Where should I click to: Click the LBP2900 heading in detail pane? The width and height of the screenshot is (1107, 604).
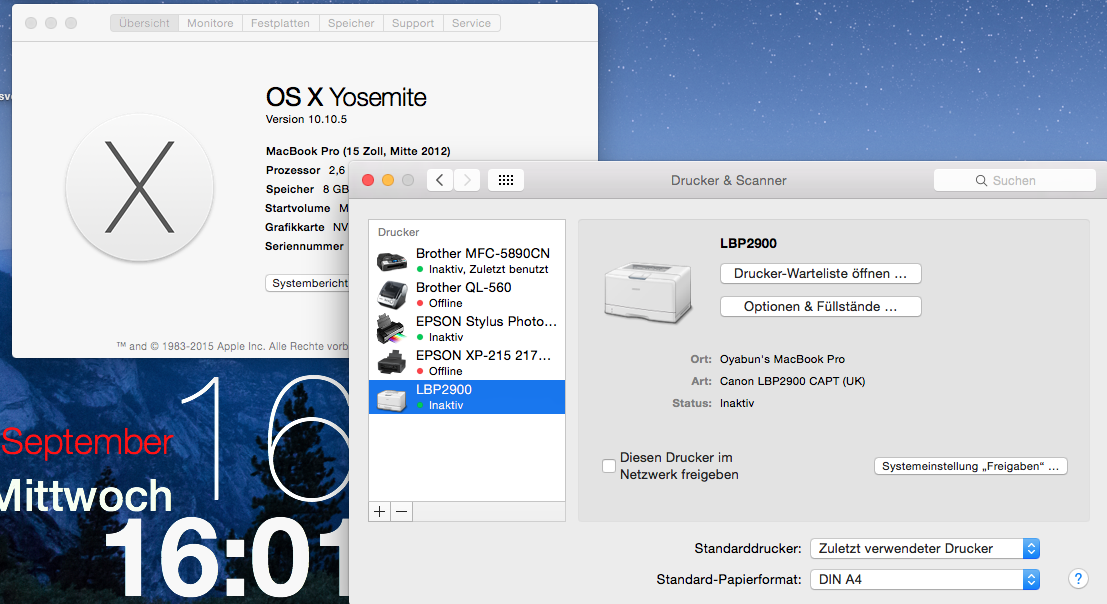pyautogui.click(x=748, y=243)
